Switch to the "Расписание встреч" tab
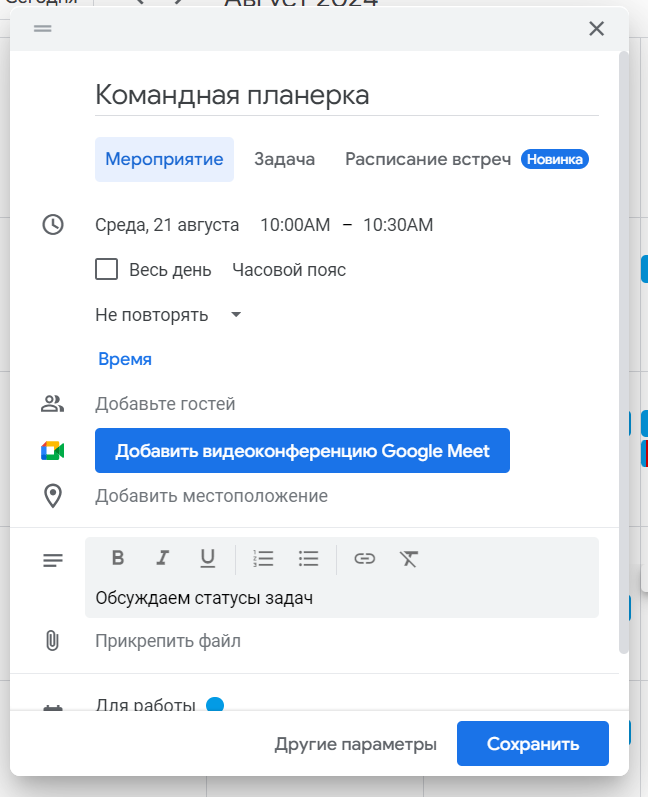 pyautogui.click(x=428, y=159)
